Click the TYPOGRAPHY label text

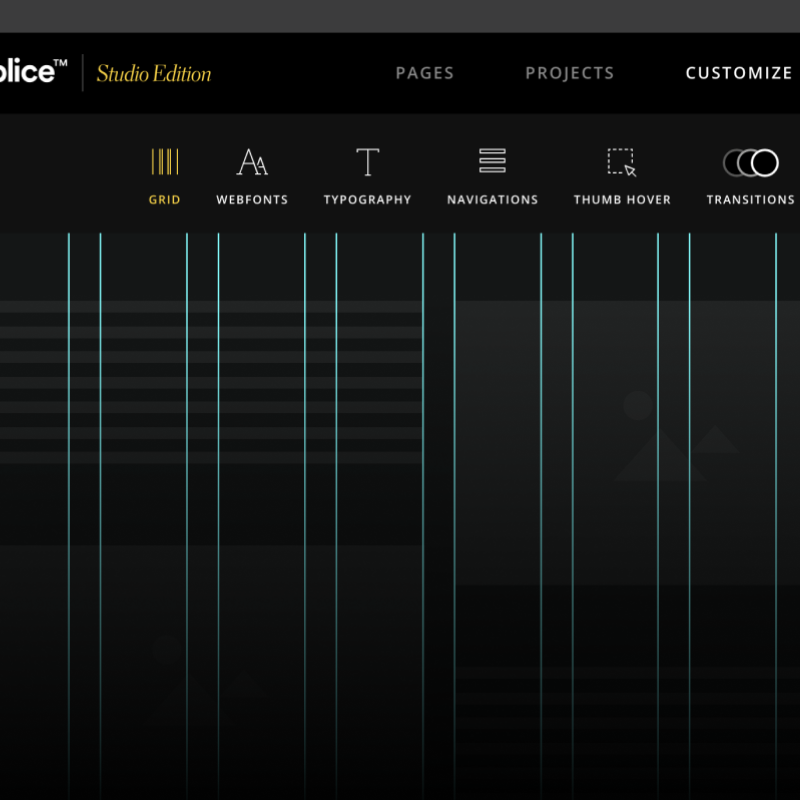pyautogui.click(x=367, y=199)
